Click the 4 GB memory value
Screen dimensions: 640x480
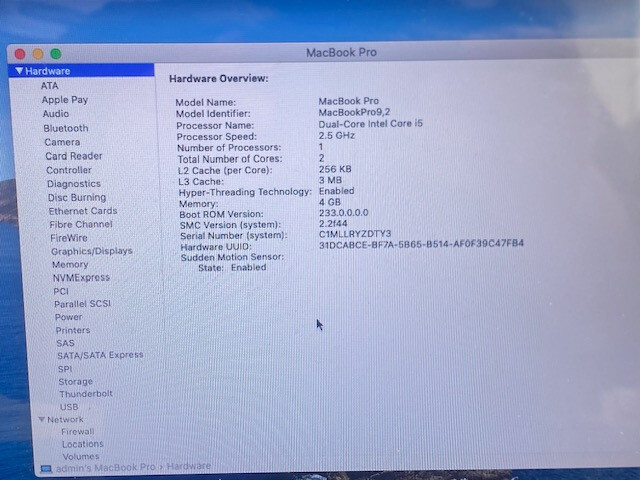(x=330, y=202)
